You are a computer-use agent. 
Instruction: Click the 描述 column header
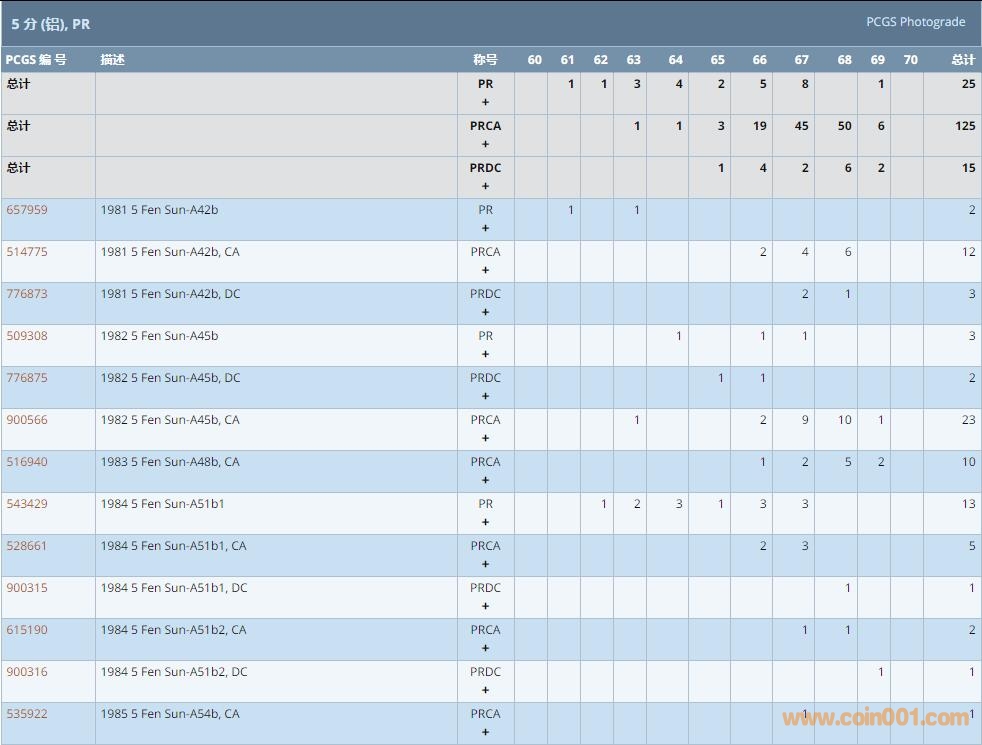click(x=112, y=60)
